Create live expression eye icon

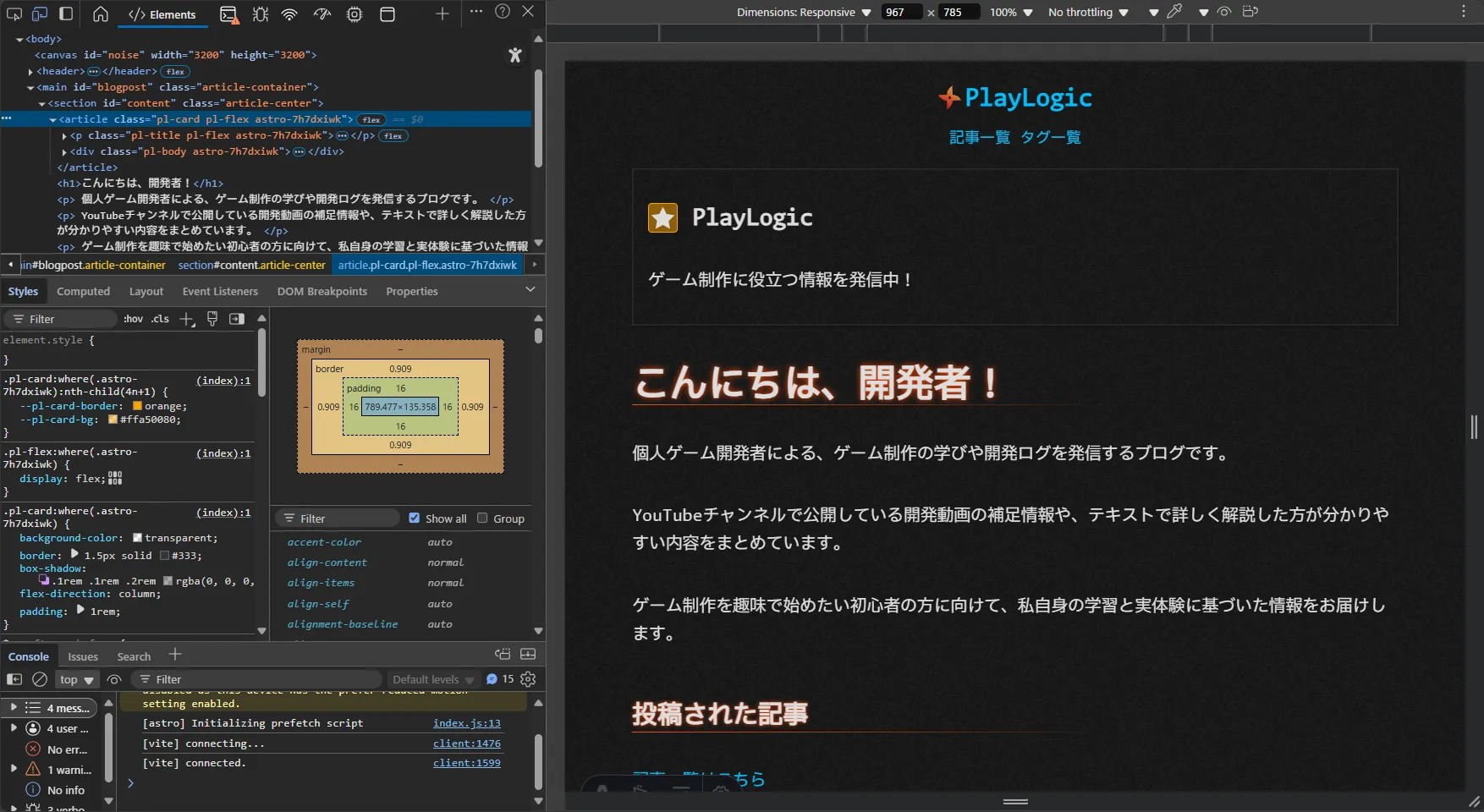point(114,679)
